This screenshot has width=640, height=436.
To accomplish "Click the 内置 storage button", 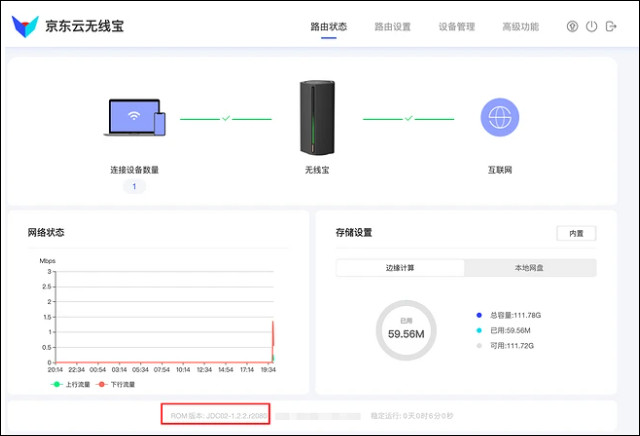I will 576,234.
